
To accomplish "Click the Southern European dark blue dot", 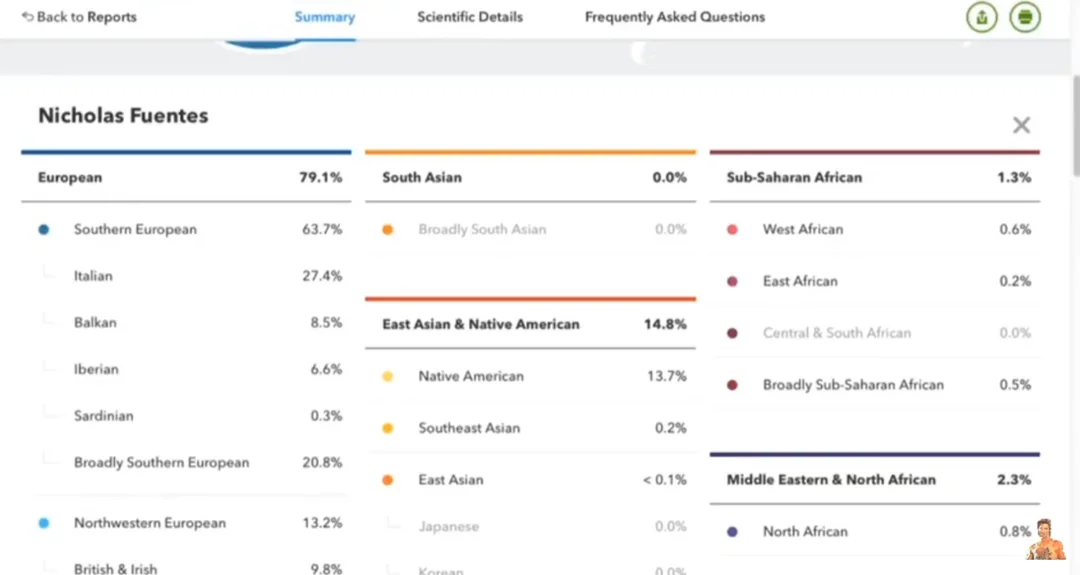I will click(44, 230).
